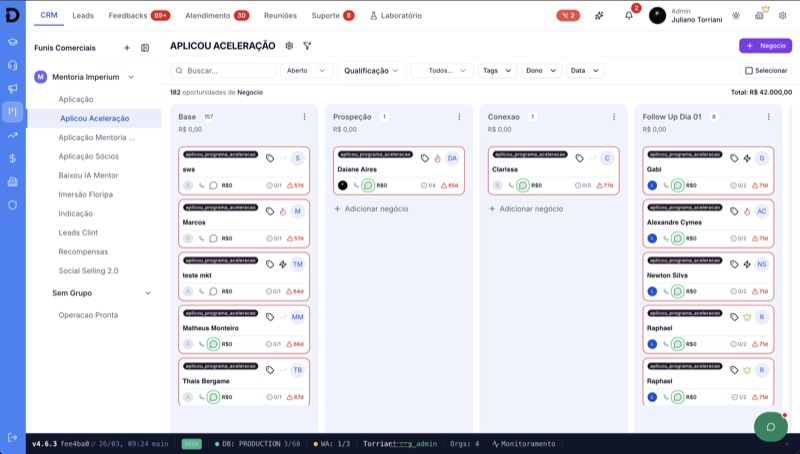This screenshot has width=800, height=454.
Task: Add a new funnel with plus icon
Action: click(127, 48)
